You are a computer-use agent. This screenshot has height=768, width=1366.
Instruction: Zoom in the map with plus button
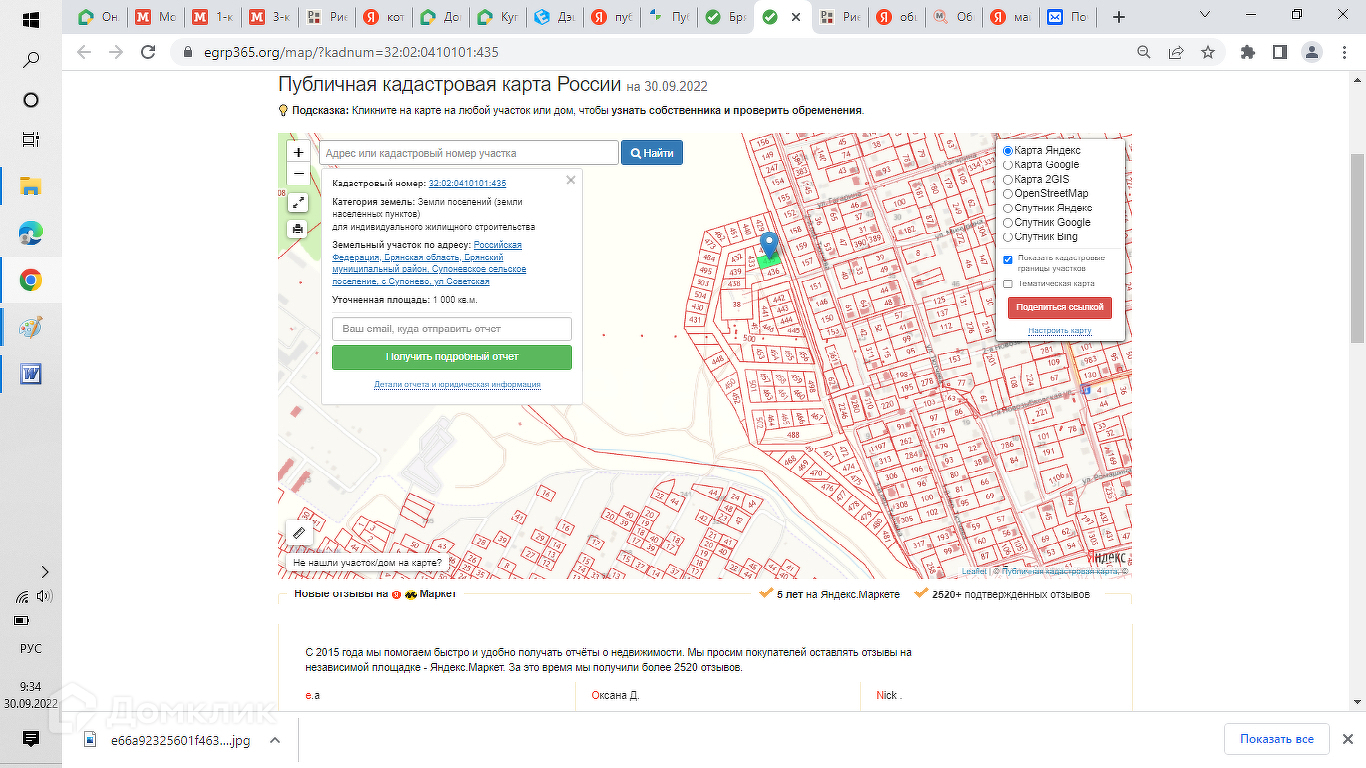point(298,153)
